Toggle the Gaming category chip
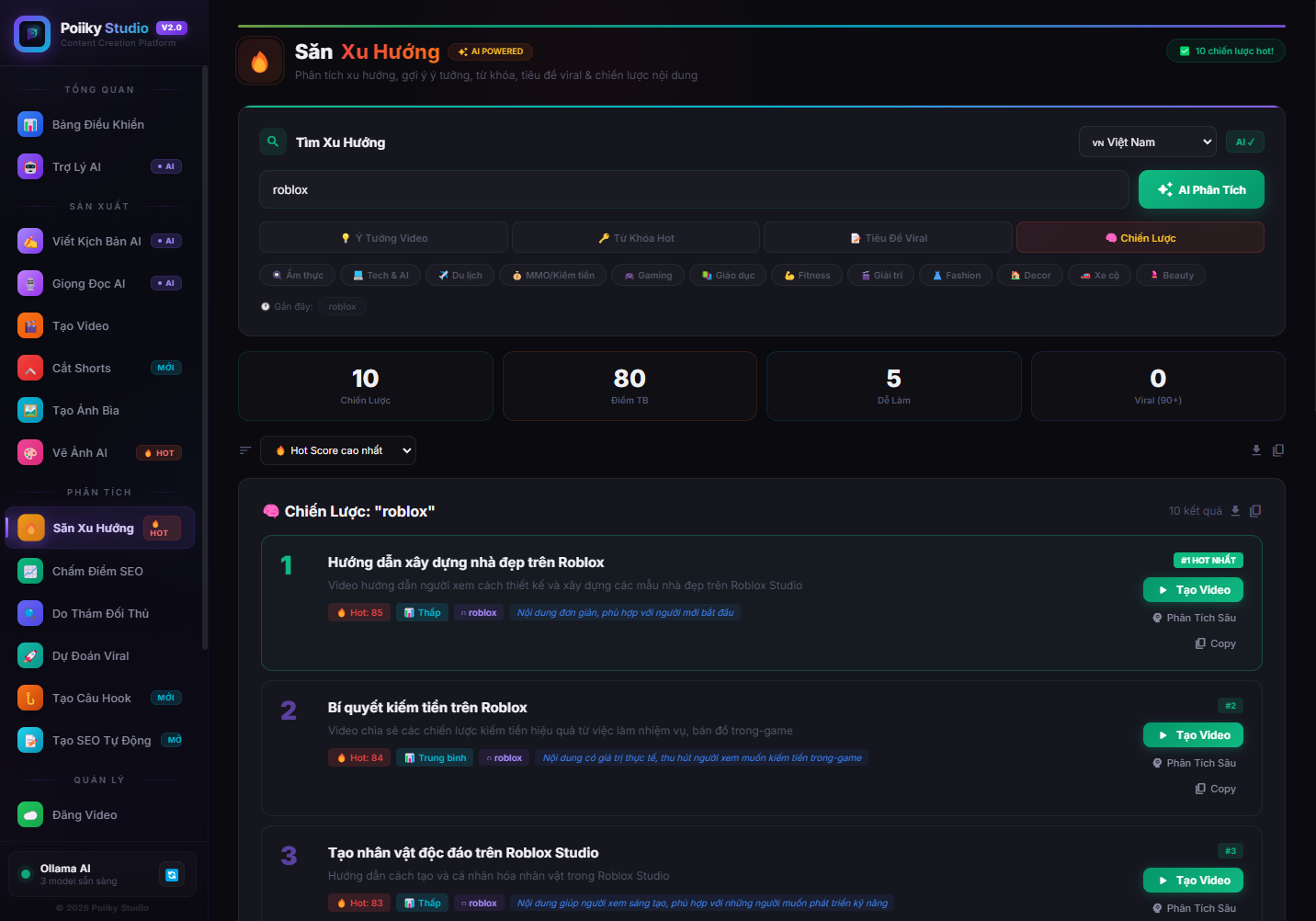This screenshot has height=921, width=1316. coord(648,276)
